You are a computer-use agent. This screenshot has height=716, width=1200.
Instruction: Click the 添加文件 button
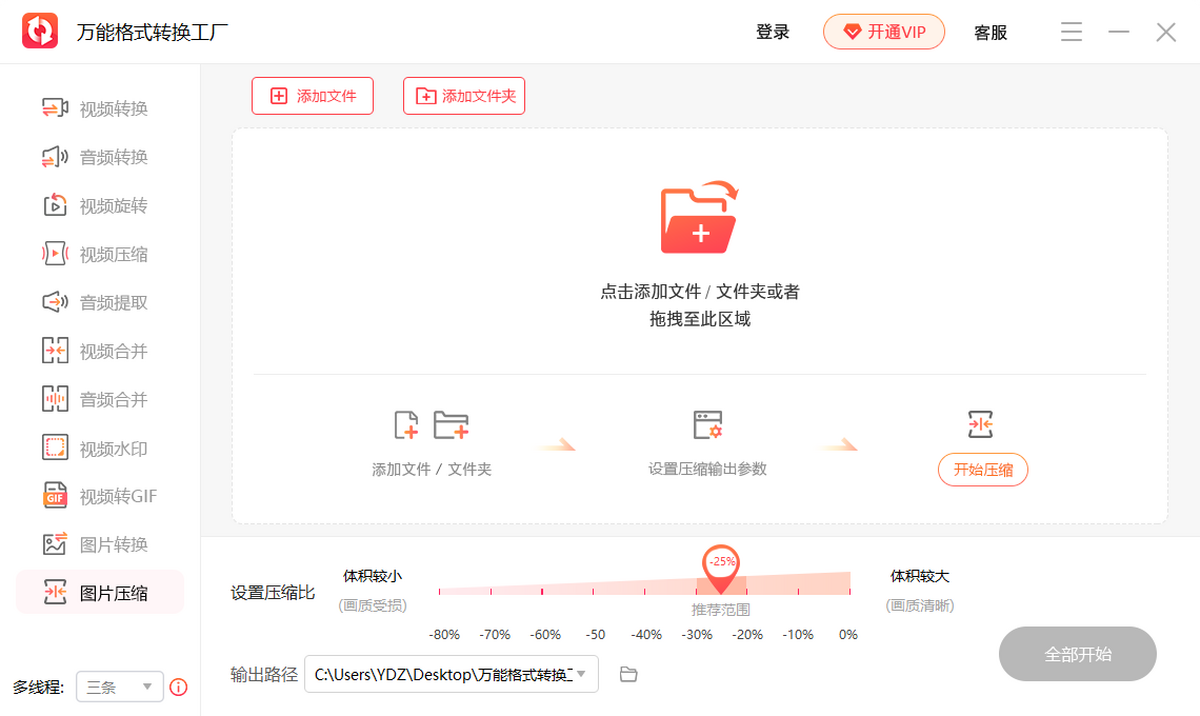click(x=312, y=96)
